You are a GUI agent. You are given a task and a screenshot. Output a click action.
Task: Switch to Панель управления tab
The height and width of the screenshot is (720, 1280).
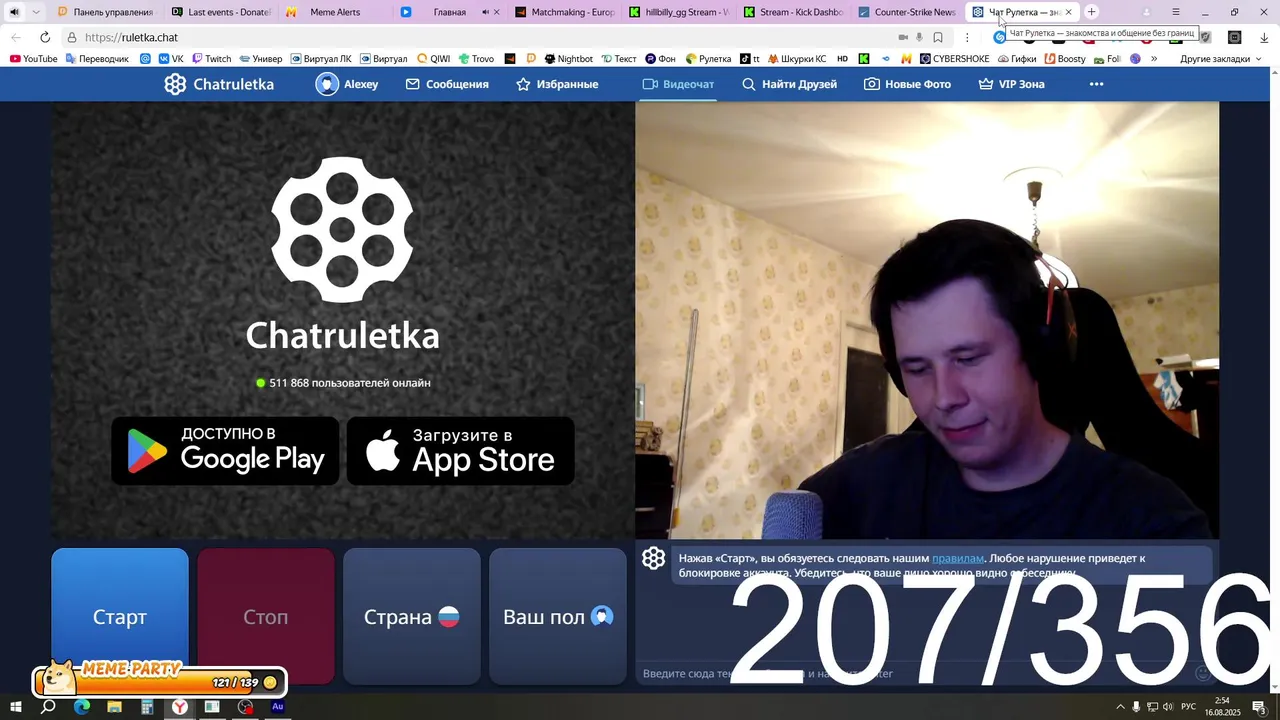pyautogui.click(x=105, y=12)
